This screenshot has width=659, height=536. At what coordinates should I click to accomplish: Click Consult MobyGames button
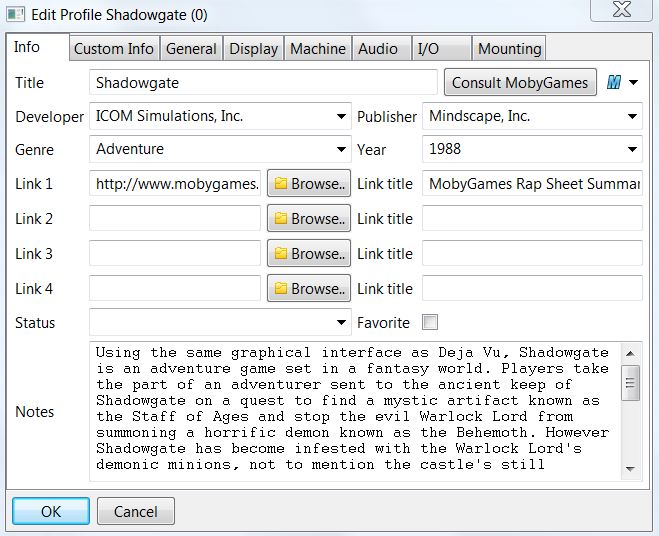tap(520, 82)
